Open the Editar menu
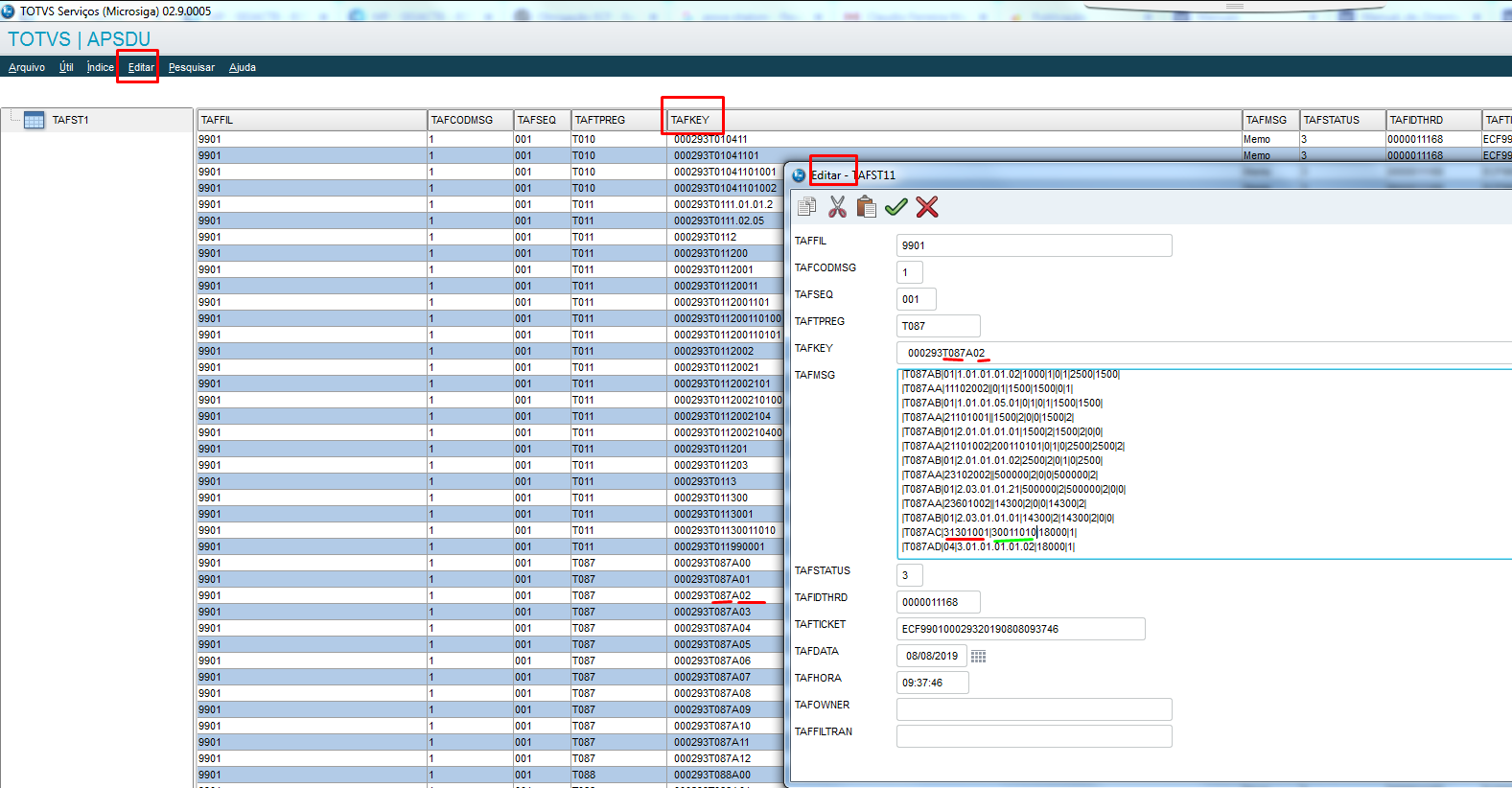The height and width of the screenshot is (788, 1512). (140, 67)
